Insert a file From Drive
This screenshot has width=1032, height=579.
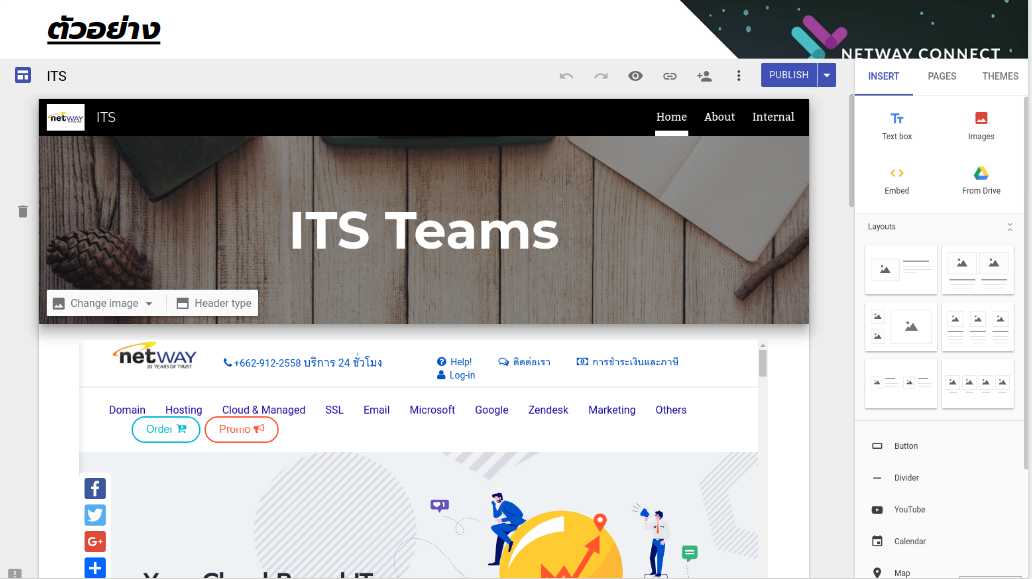pos(981,180)
